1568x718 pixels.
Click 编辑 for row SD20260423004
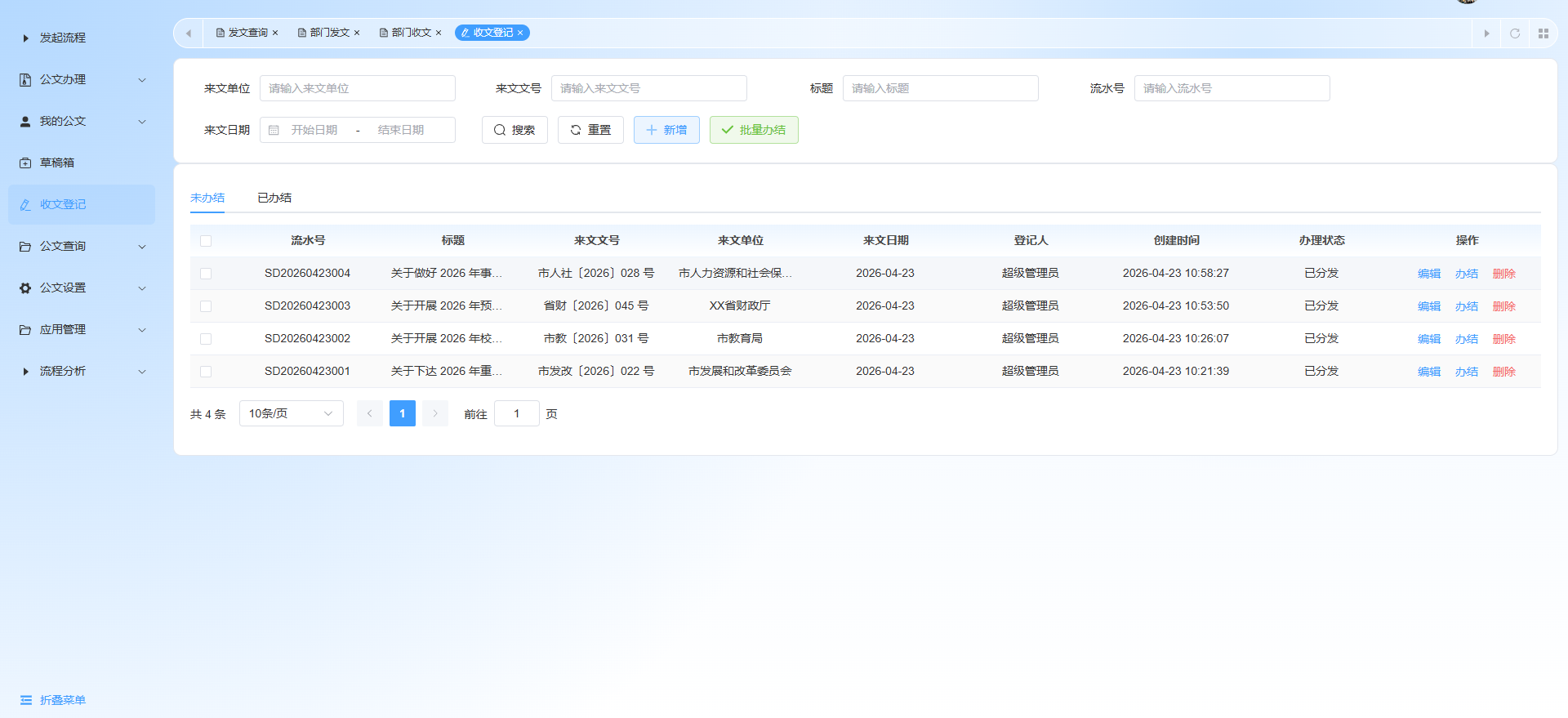pos(1429,274)
